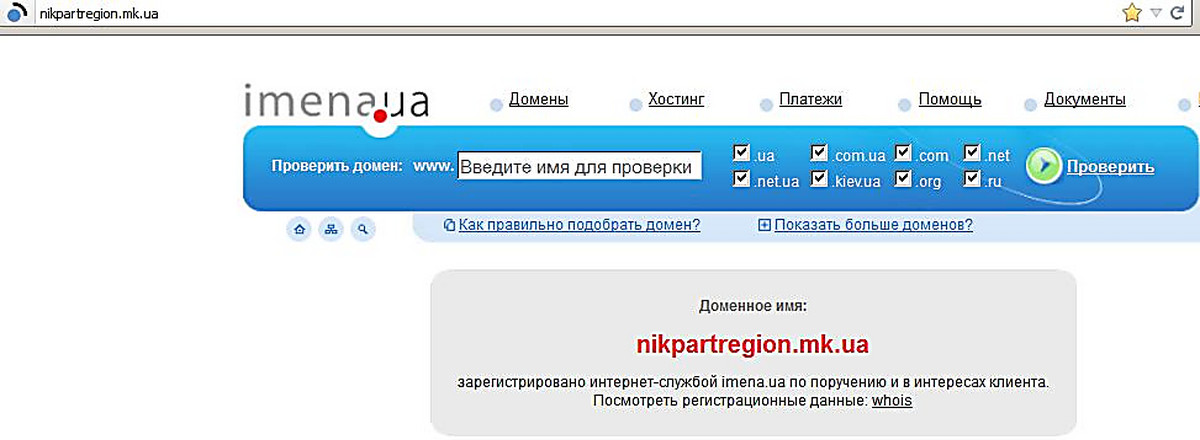The width and height of the screenshot is (1200, 440).
Task: Toggle the .ua checkbox
Action: (742, 153)
